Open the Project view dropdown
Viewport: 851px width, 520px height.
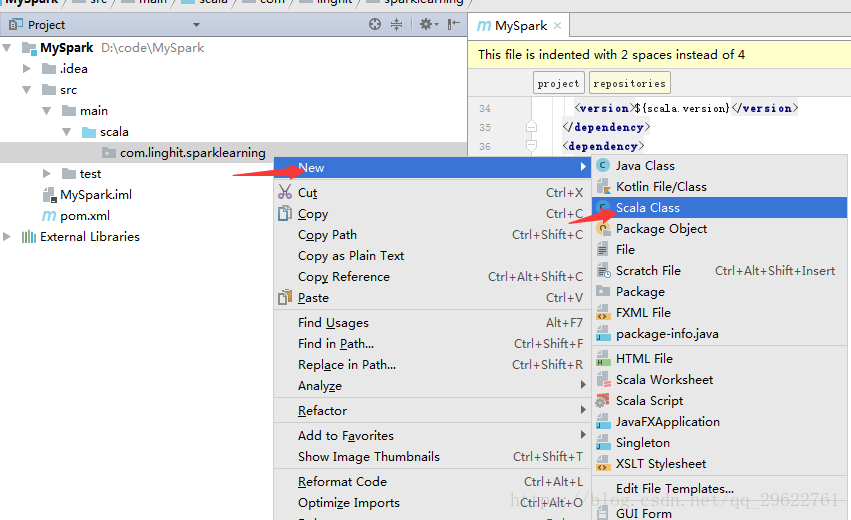[196, 25]
